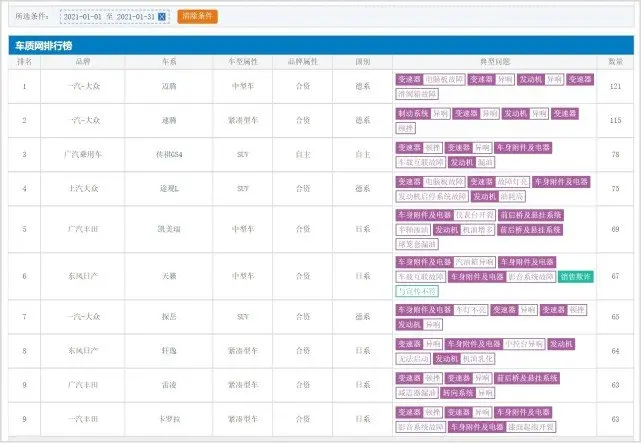Click 一汽-大众 brand in 探岳 row

(83, 317)
